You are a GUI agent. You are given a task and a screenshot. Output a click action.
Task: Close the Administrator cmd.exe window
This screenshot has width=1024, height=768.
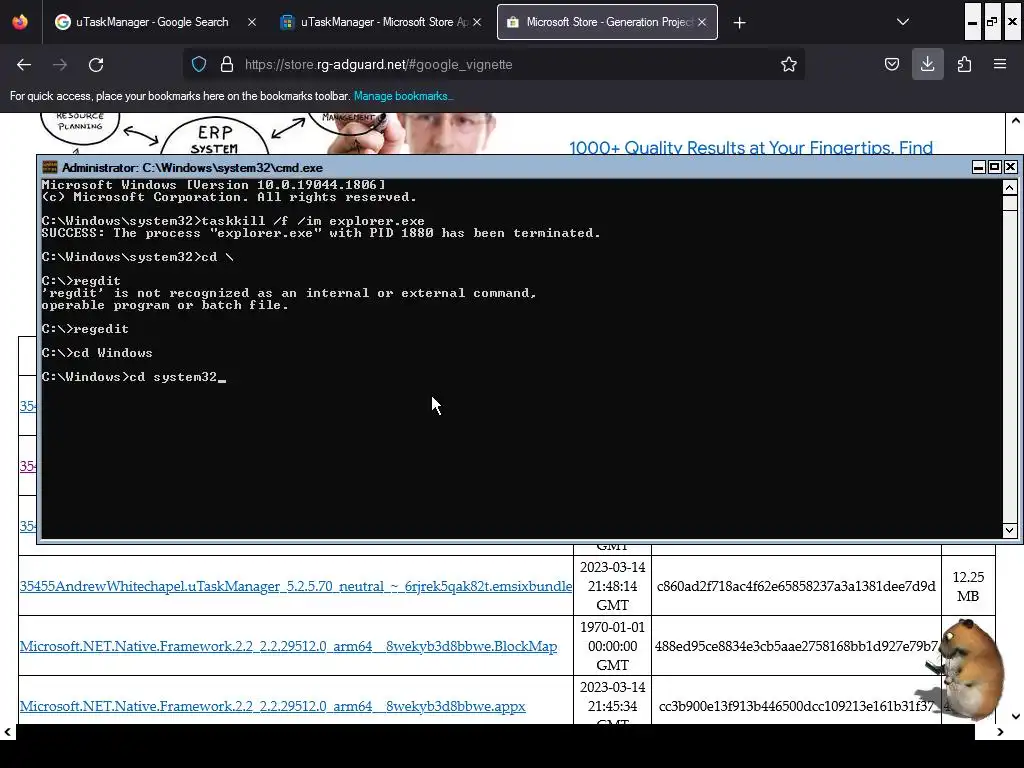[x=1010, y=167]
